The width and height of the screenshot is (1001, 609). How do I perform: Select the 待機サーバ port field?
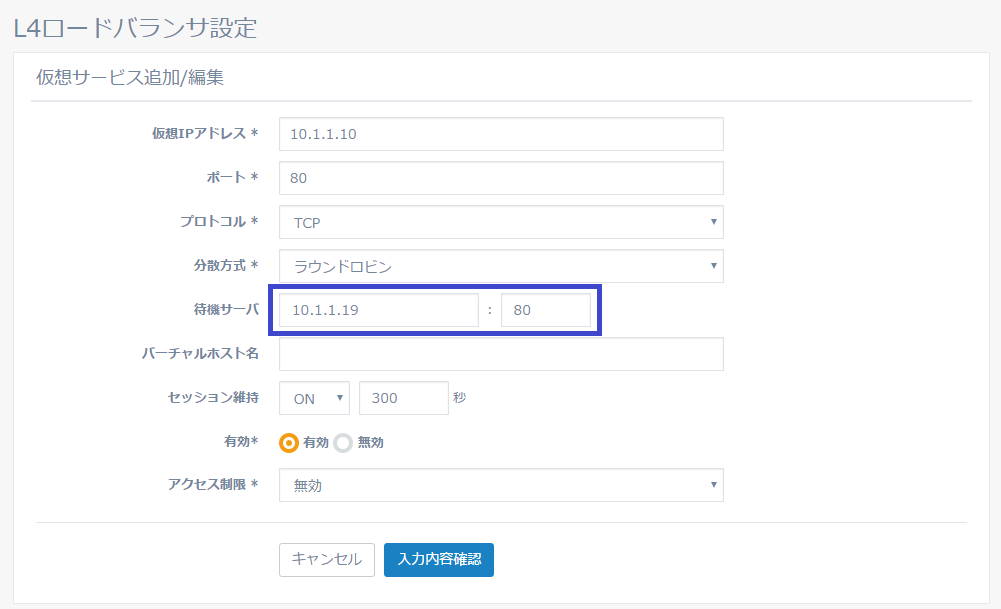[545, 310]
